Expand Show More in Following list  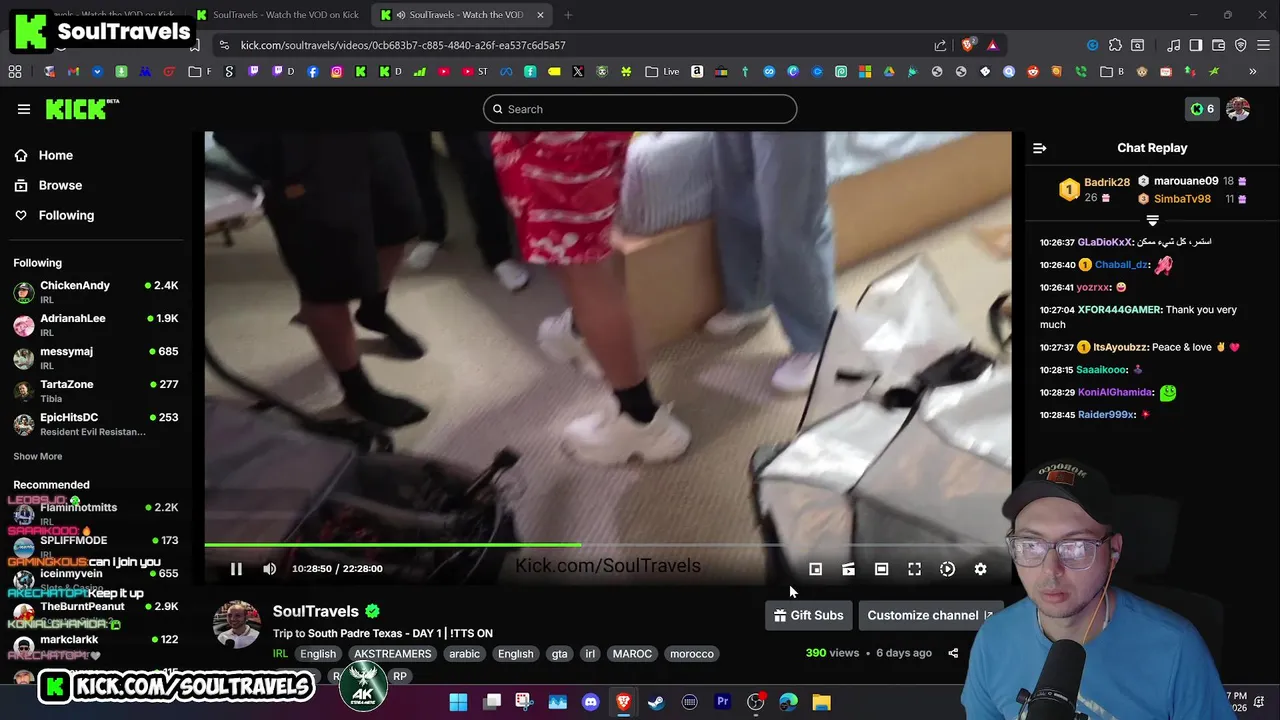coord(38,456)
